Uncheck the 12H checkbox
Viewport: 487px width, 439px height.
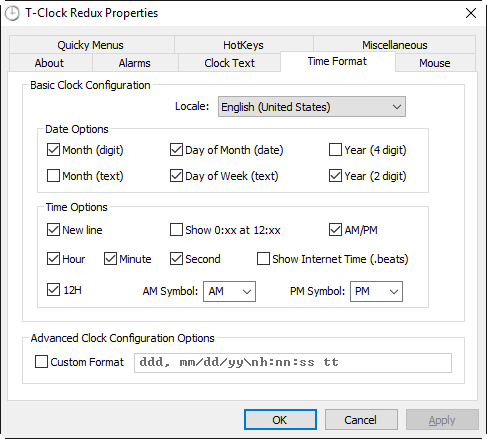click(x=53, y=290)
